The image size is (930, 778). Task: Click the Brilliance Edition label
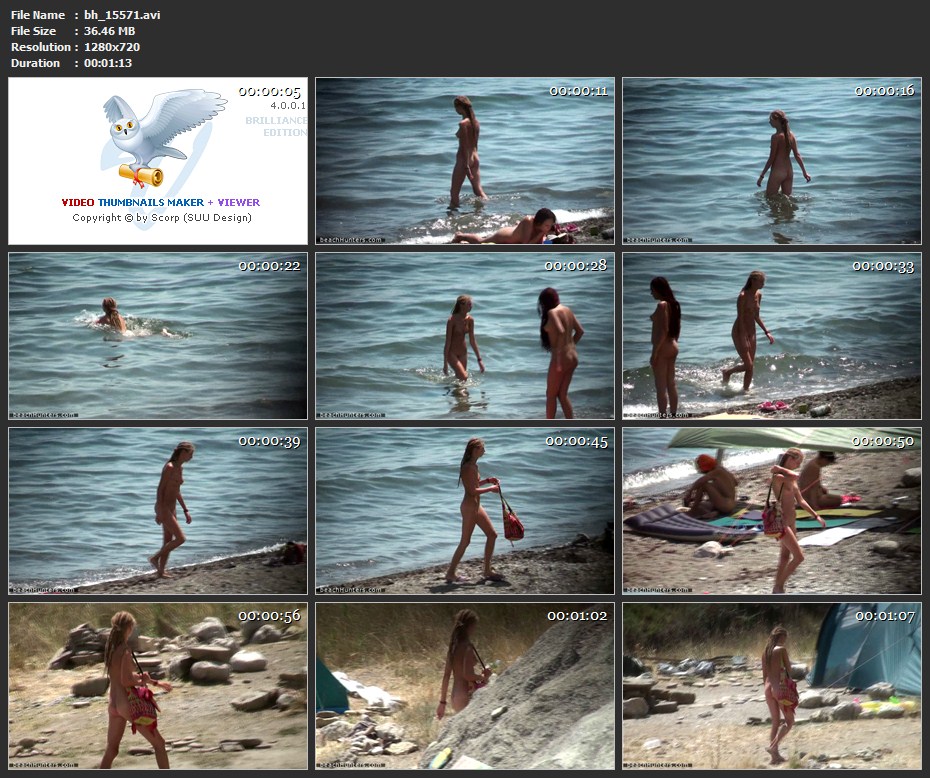point(276,126)
